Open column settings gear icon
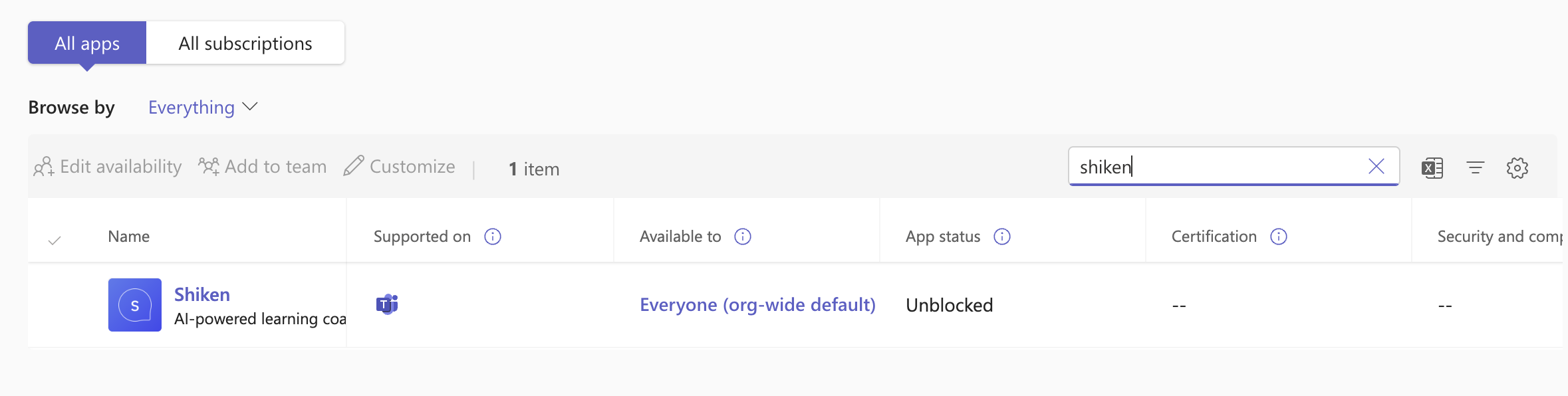 (x=1517, y=168)
